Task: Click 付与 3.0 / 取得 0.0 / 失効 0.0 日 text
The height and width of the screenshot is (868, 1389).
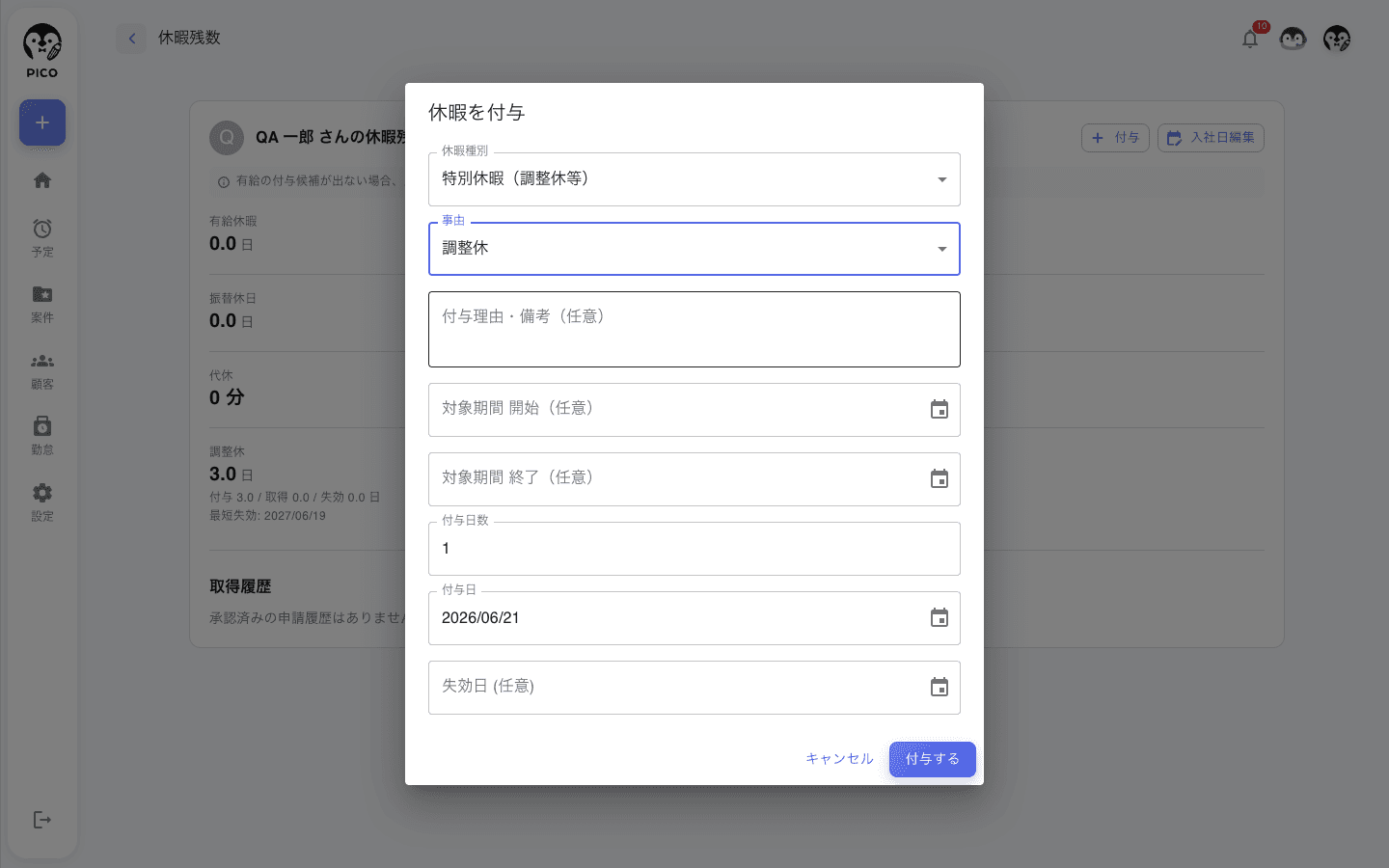Action: pyautogui.click(x=294, y=498)
